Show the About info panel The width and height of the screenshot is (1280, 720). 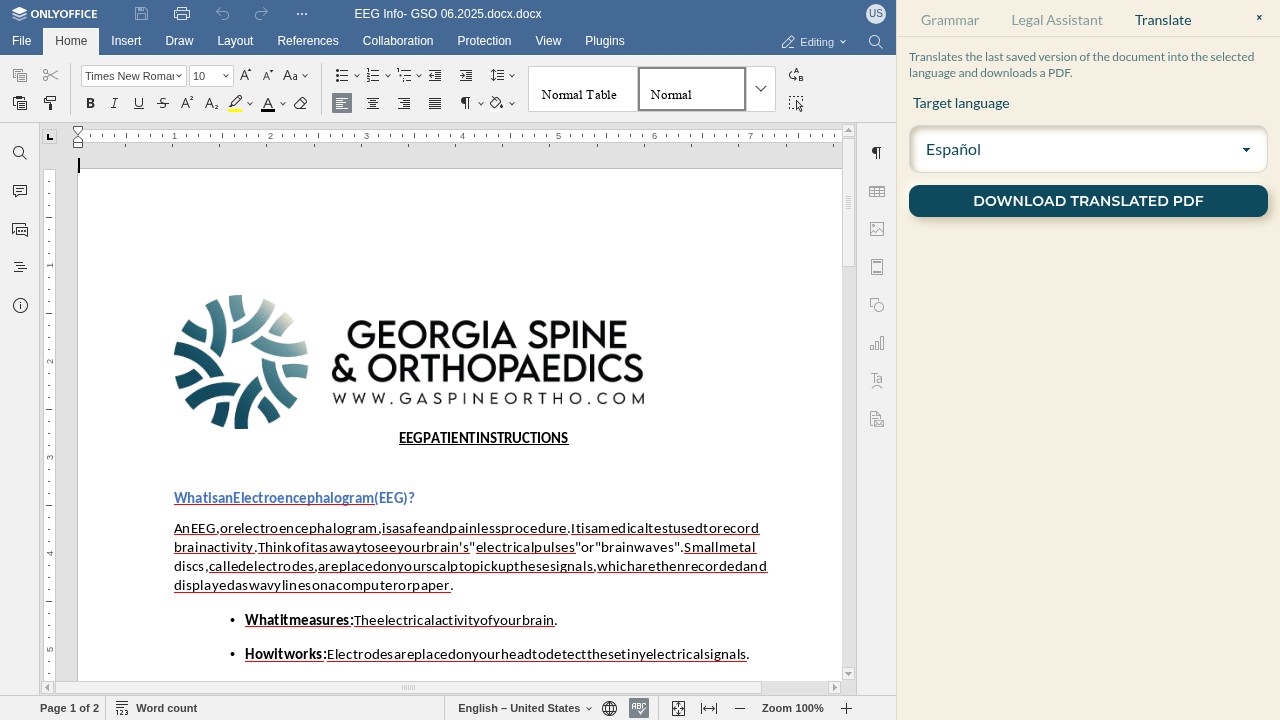tap(20, 305)
